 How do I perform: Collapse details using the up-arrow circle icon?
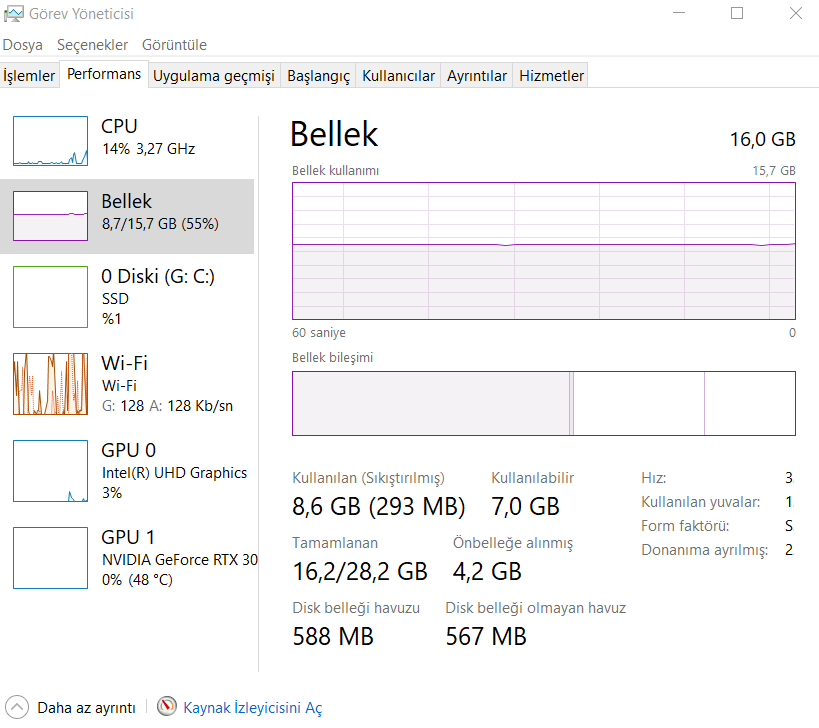(x=18, y=707)
